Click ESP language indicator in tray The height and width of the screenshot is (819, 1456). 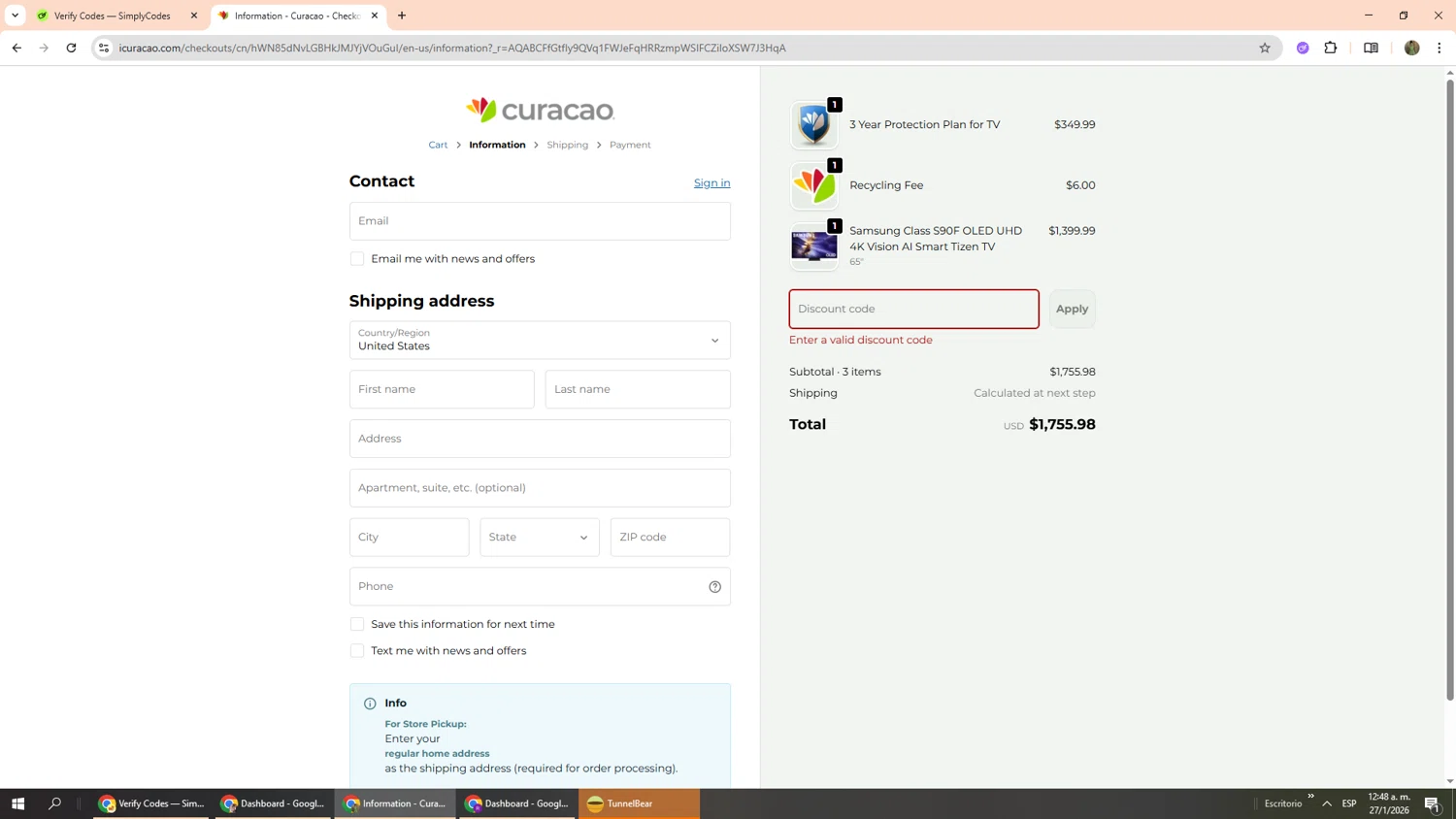(x=1349, y=803)
